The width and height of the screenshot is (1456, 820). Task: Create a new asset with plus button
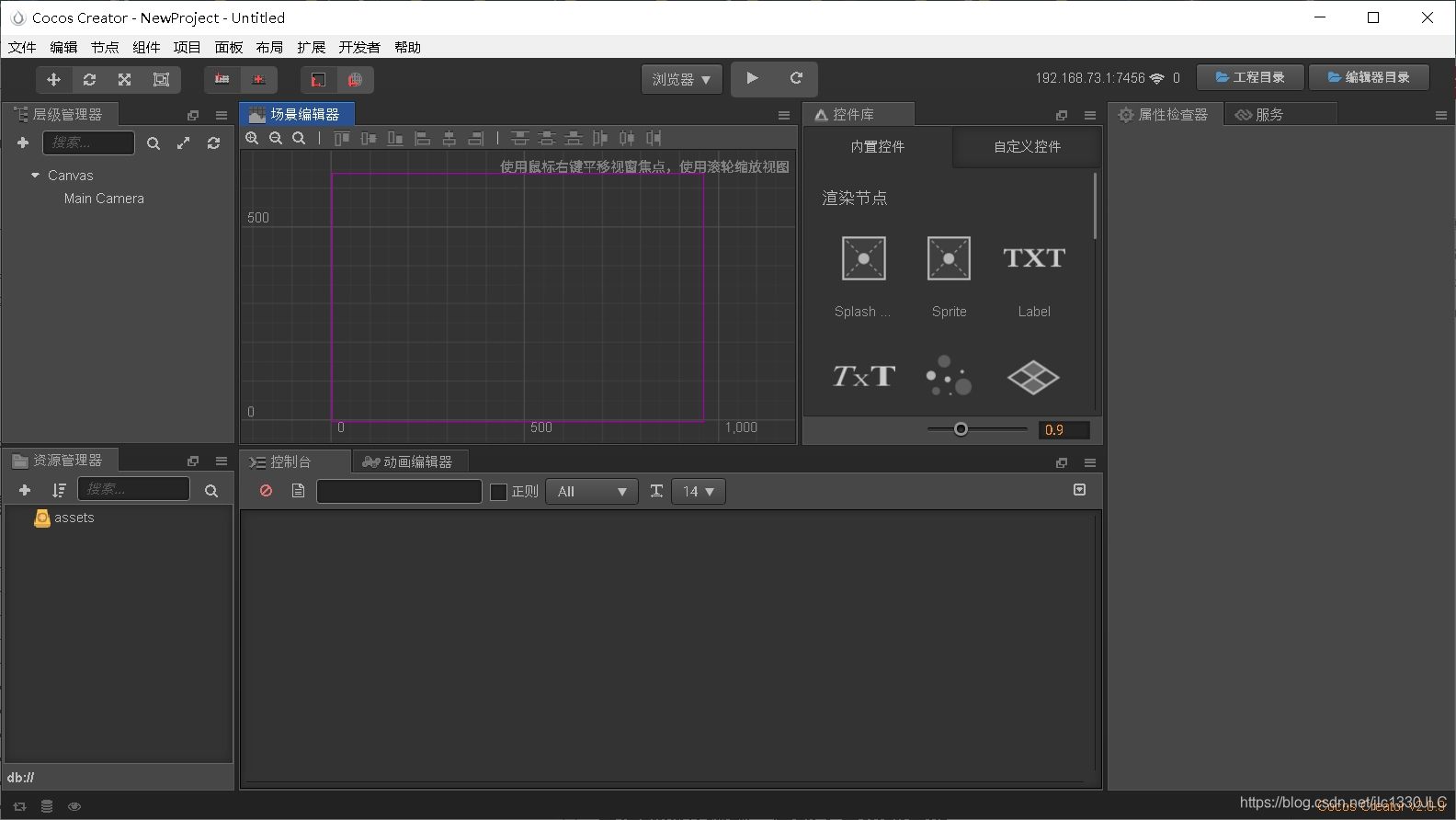click(25, 490)
